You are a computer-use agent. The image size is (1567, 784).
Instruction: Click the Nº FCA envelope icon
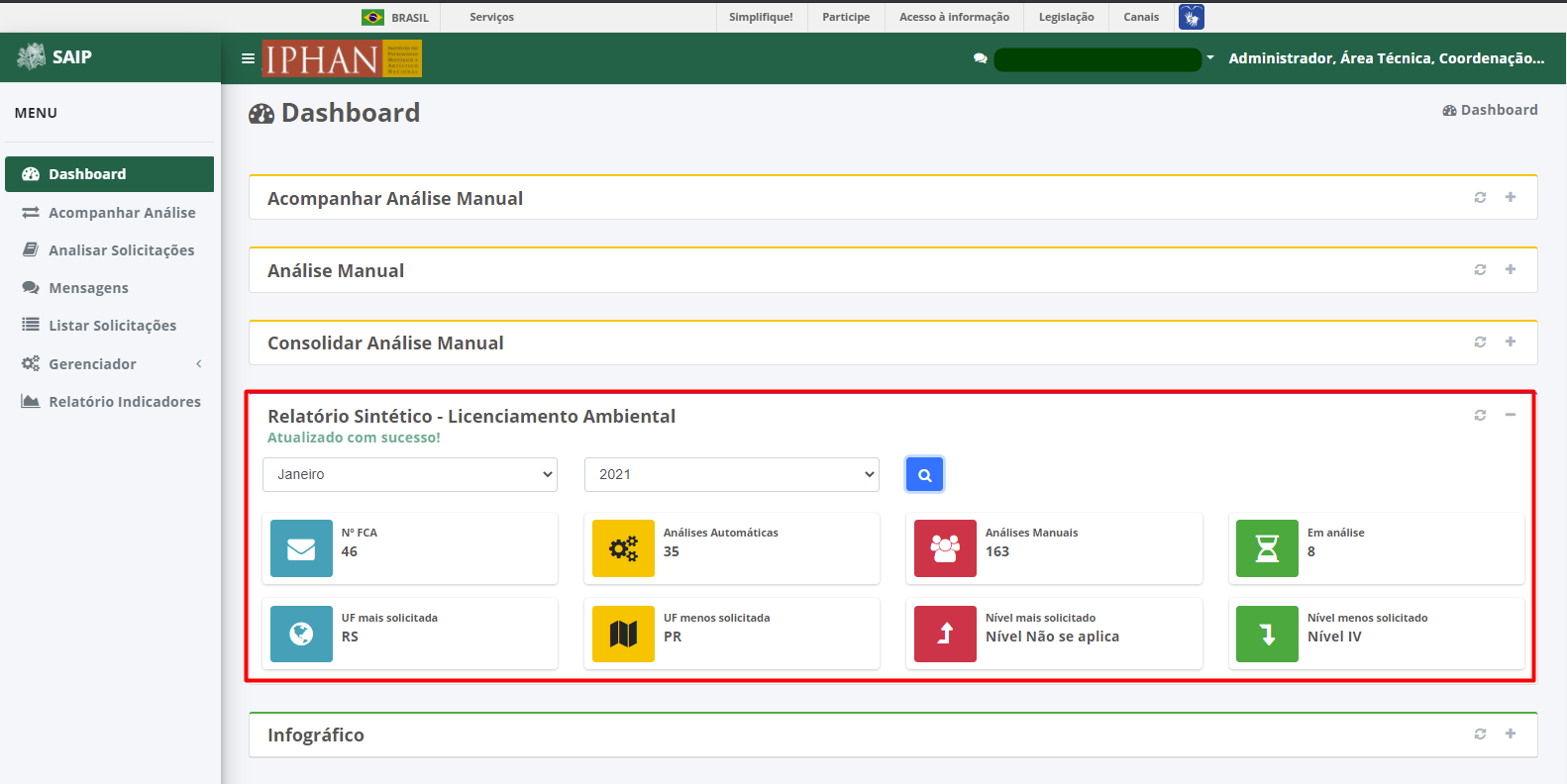[x=301, y=548]
